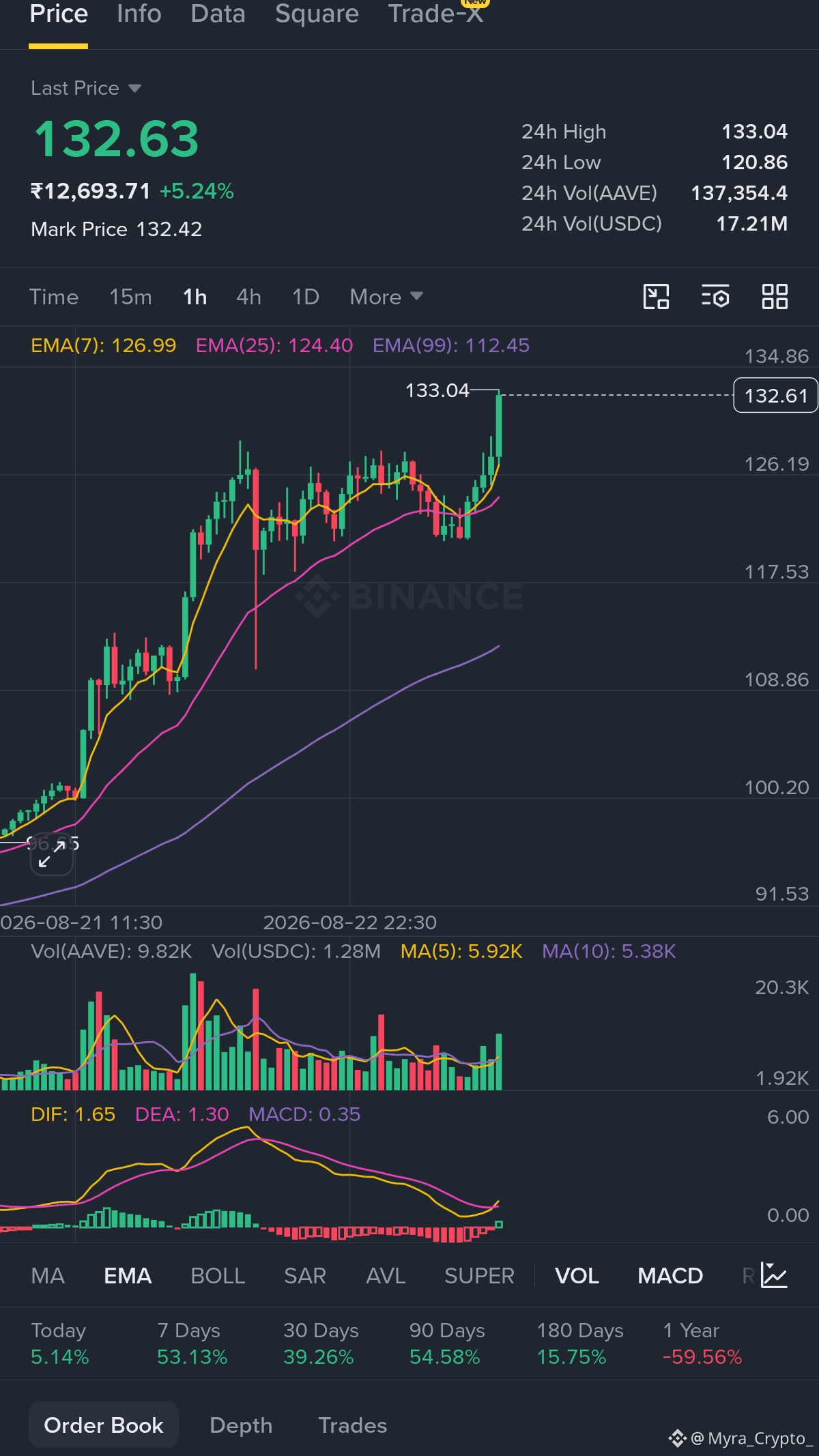The width and height of the screenshot is (819, 1456).
Task: Expand chart to fullscreen arrows icon
Action: [51, 854]
